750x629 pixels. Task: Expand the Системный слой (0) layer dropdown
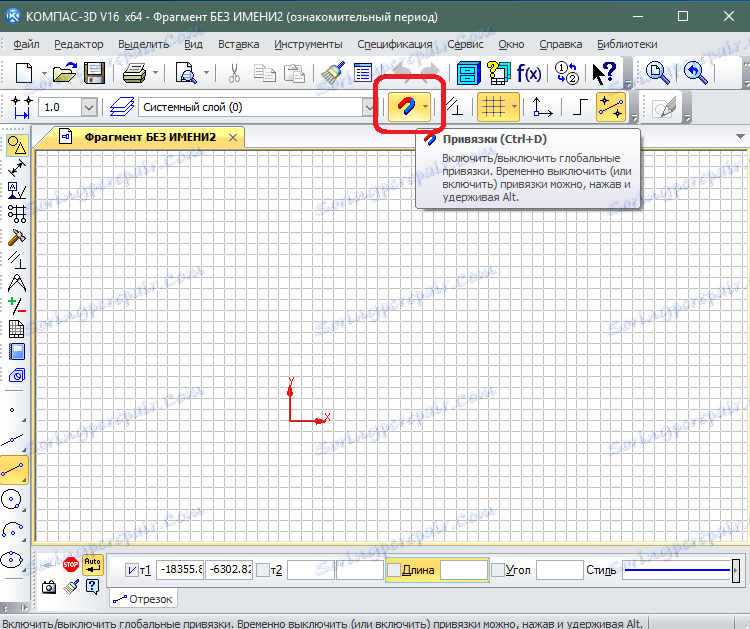click(369, 107)
